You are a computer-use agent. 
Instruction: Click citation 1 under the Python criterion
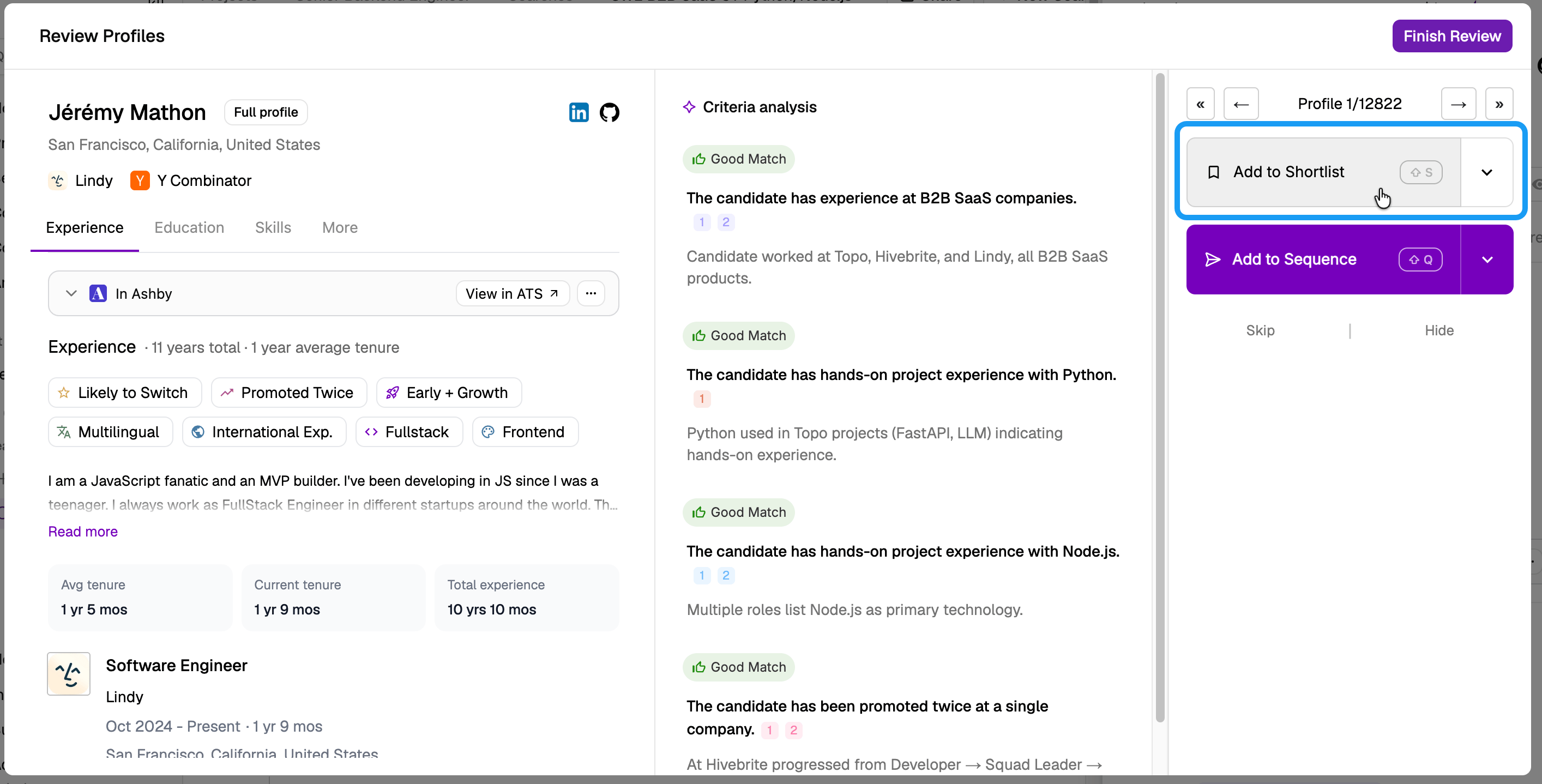(x=702, y=399)
